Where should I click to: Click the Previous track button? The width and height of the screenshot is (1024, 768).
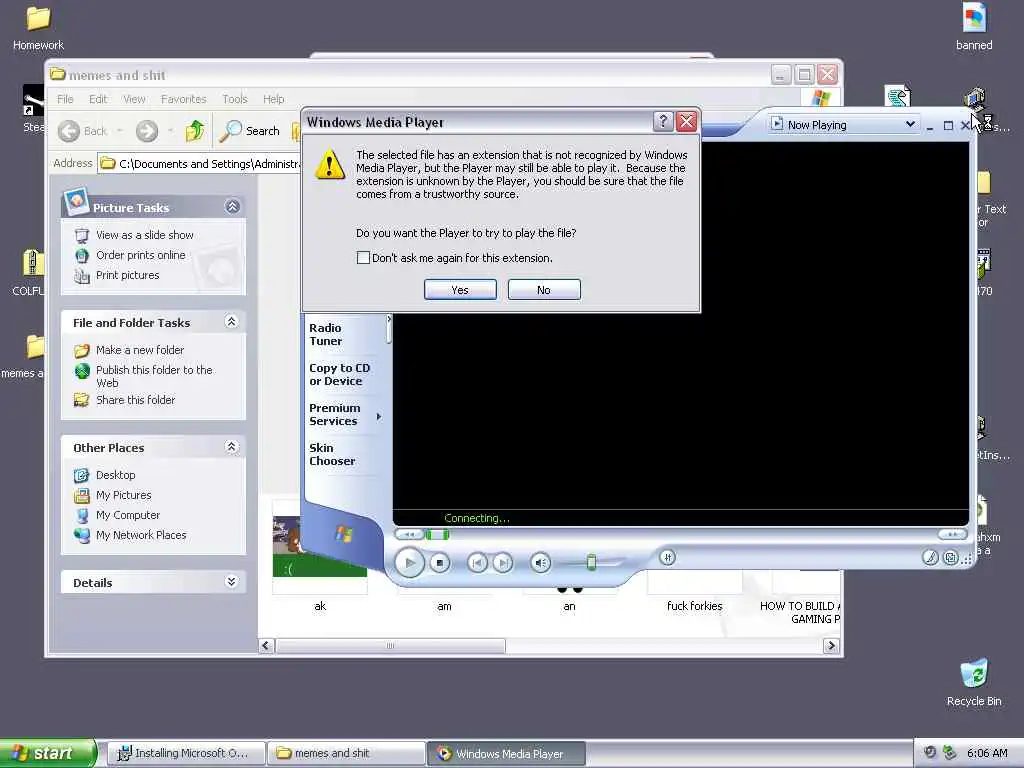tap(477, 562)
